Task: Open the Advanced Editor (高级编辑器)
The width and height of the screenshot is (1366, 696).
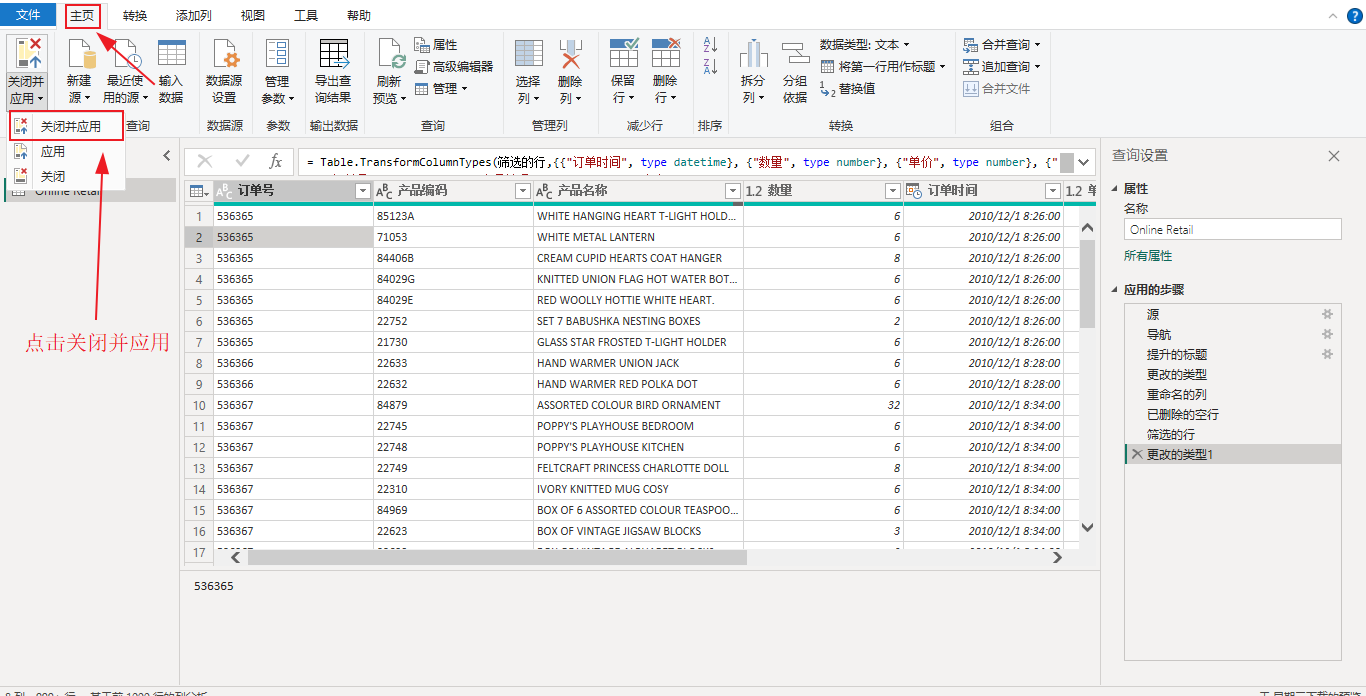Action: pos(453,66)
